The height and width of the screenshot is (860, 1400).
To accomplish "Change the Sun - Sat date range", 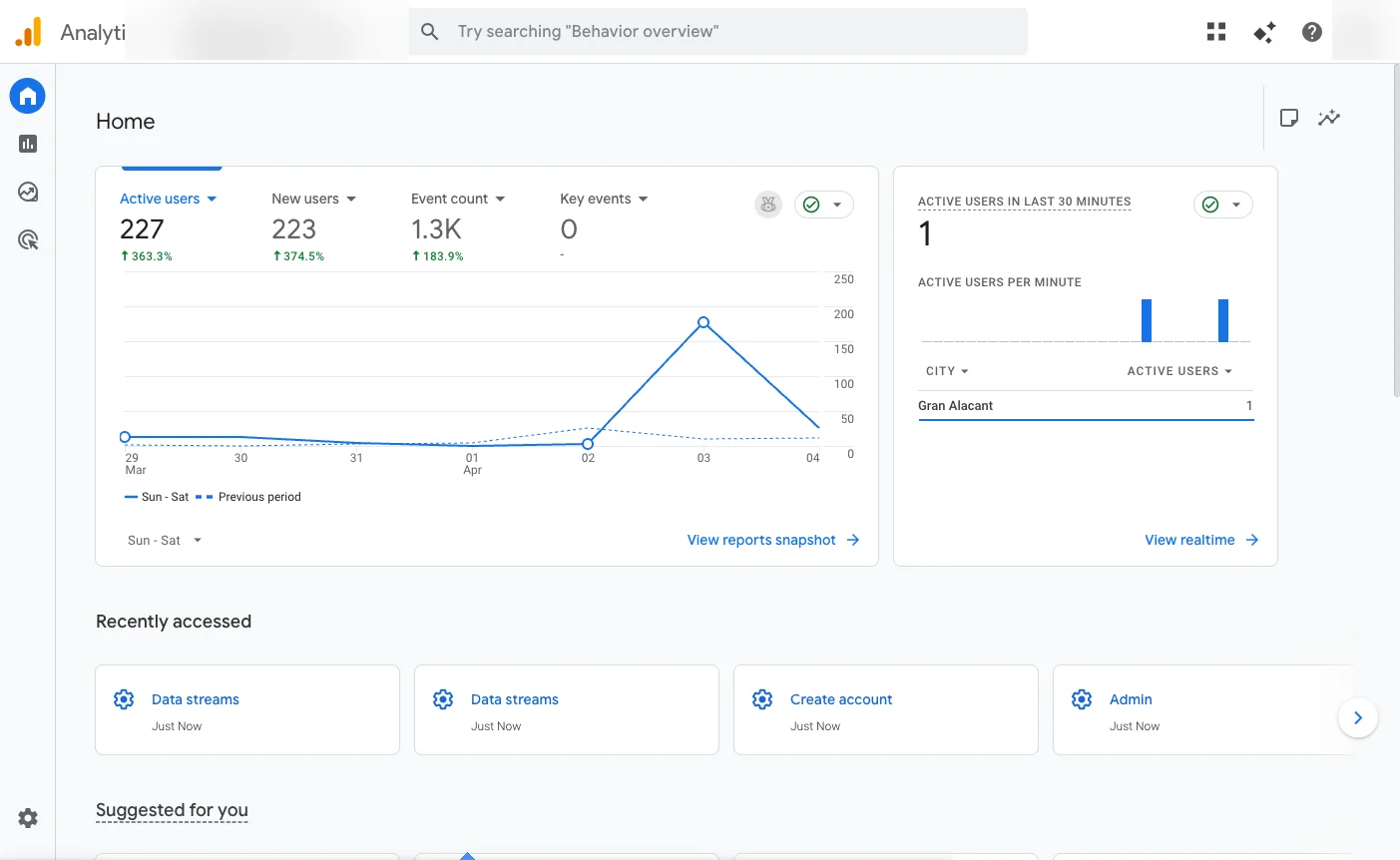I will tap(164, 540).
